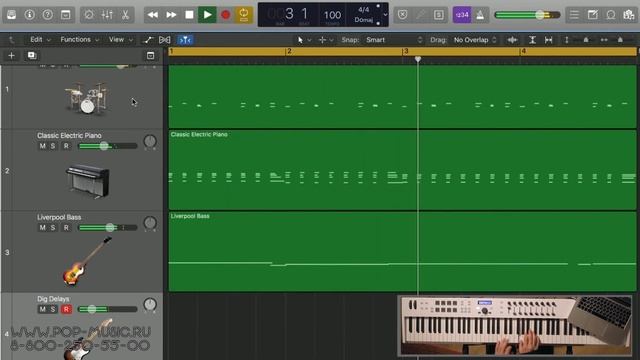The width and height of the screenshot is (640, 360).
Task: Mute the Classic Electric Piano track
Action: [x=42, y=146]
